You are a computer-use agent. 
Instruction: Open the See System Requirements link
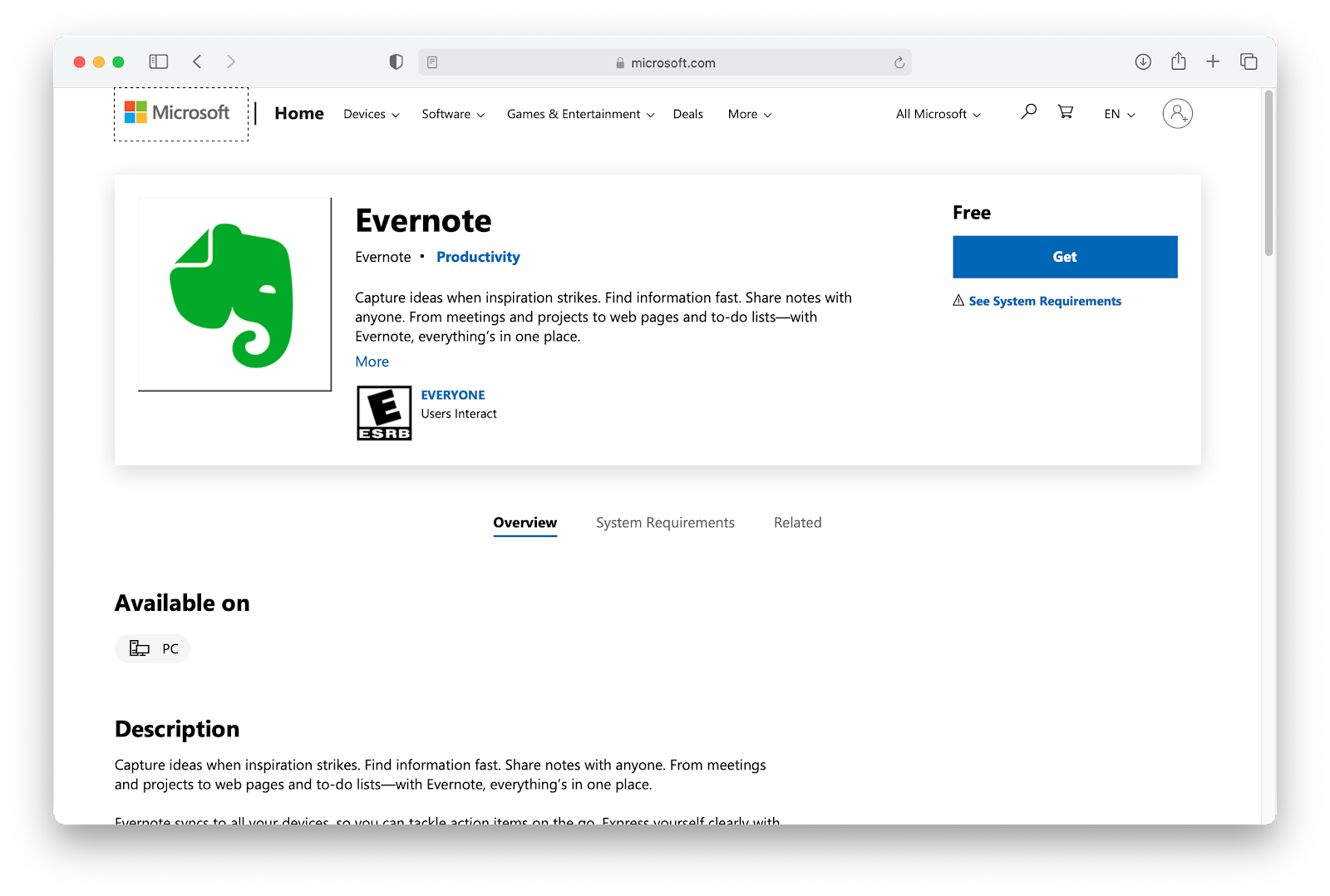[1045, 301]
